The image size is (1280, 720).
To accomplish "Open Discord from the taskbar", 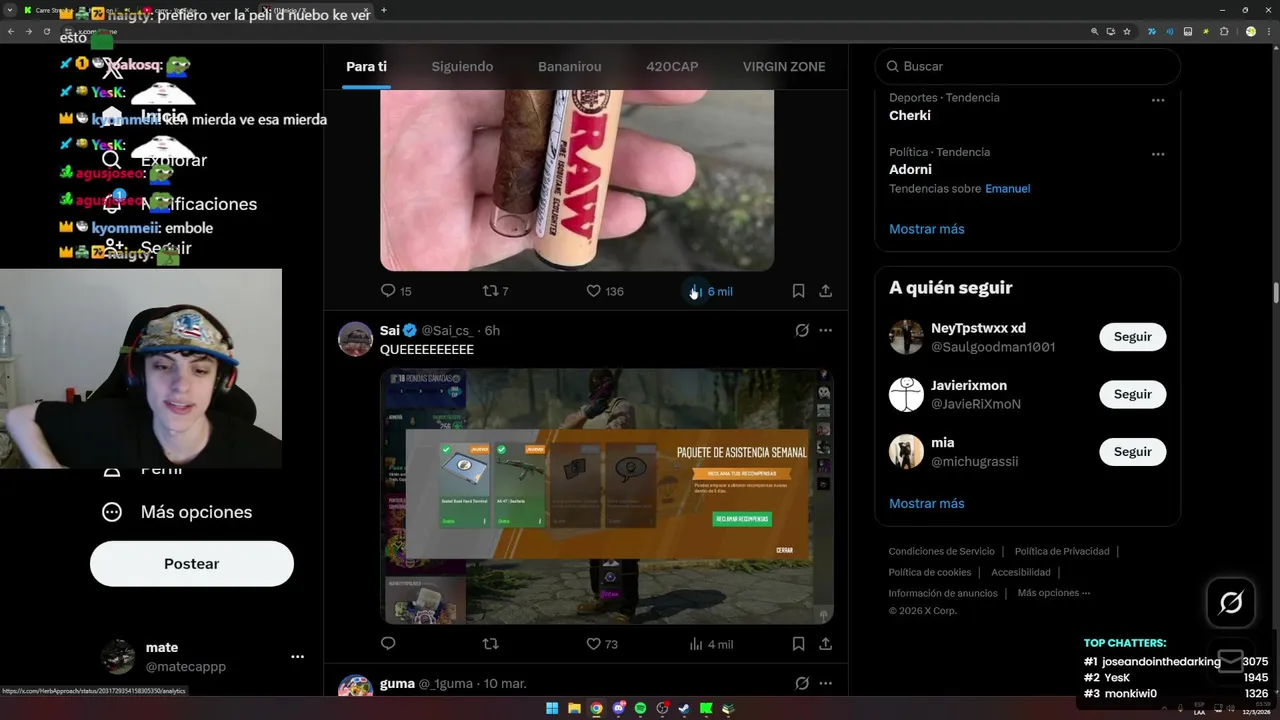I will pyautogui.click(x=618, y=709).
